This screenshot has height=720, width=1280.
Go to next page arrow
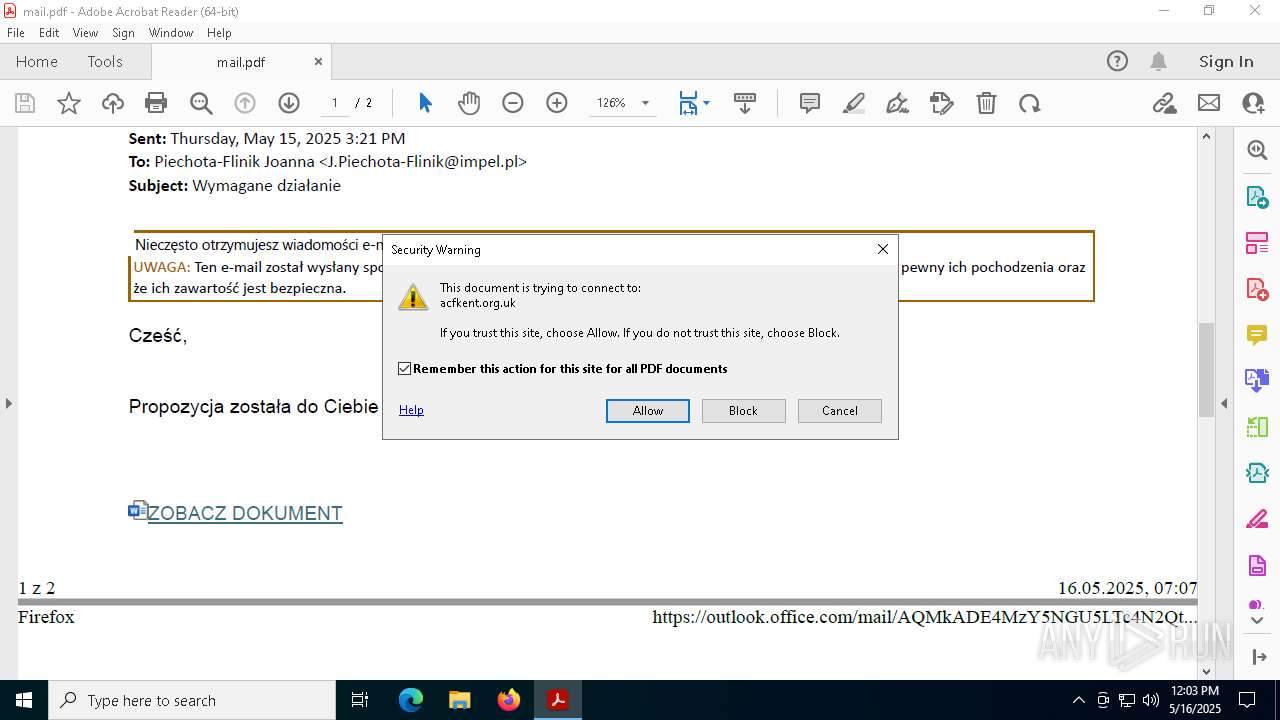[289, 103]
